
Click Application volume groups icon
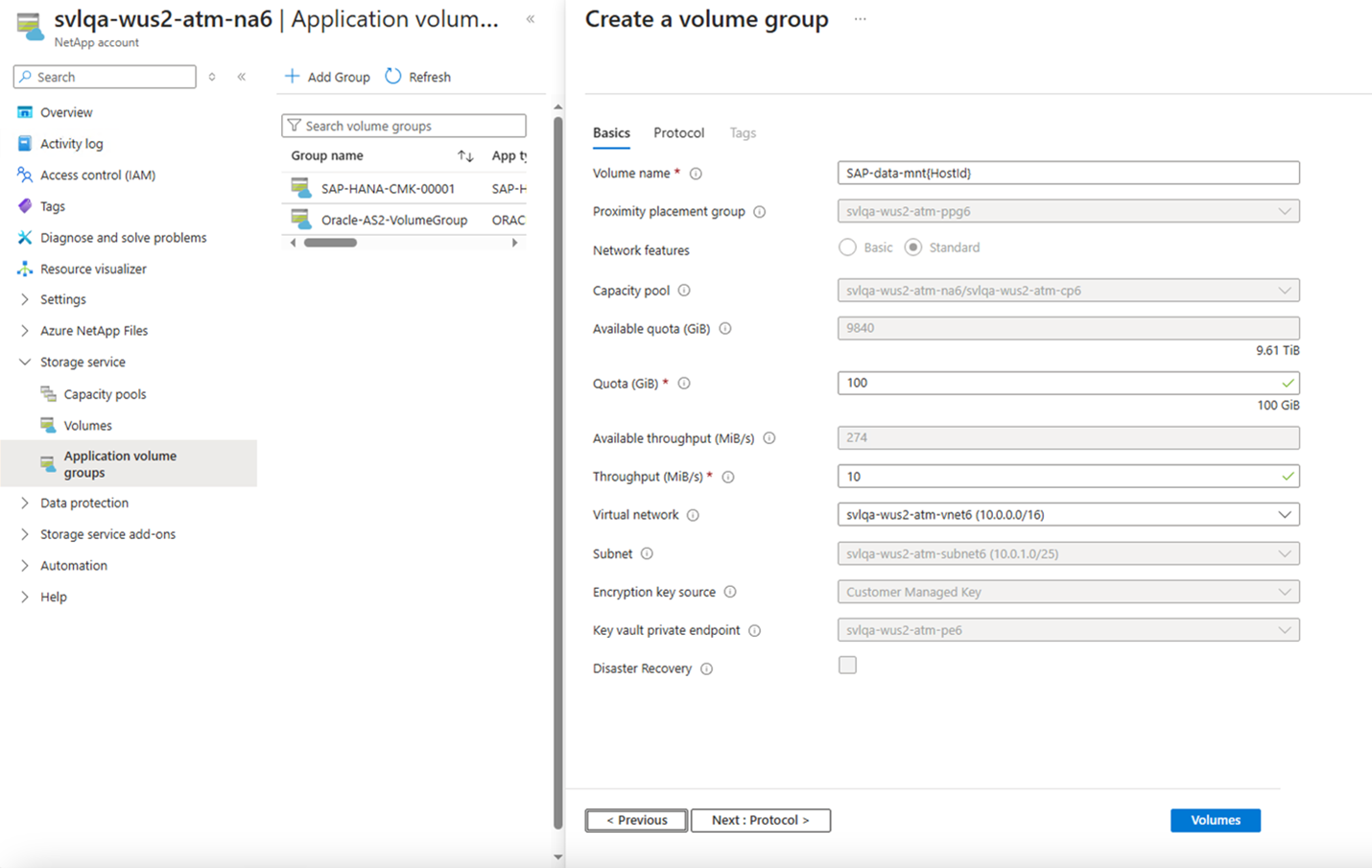(48, 464)
